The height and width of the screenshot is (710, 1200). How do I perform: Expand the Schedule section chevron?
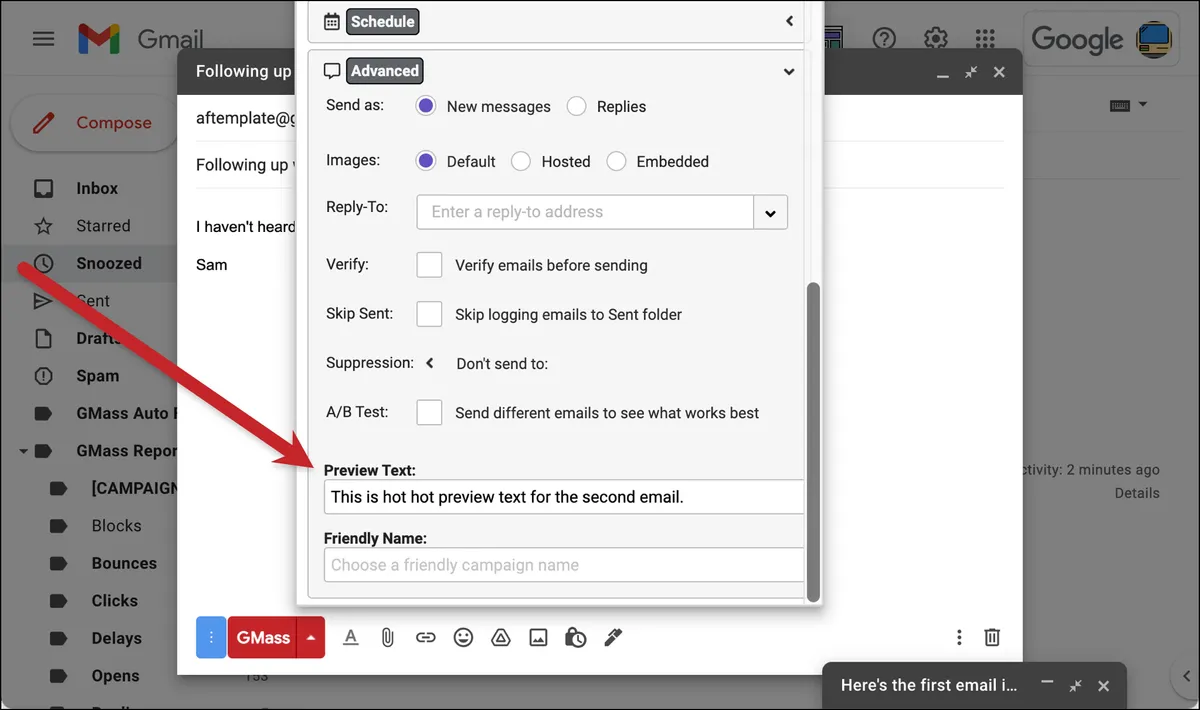(789, 20)
